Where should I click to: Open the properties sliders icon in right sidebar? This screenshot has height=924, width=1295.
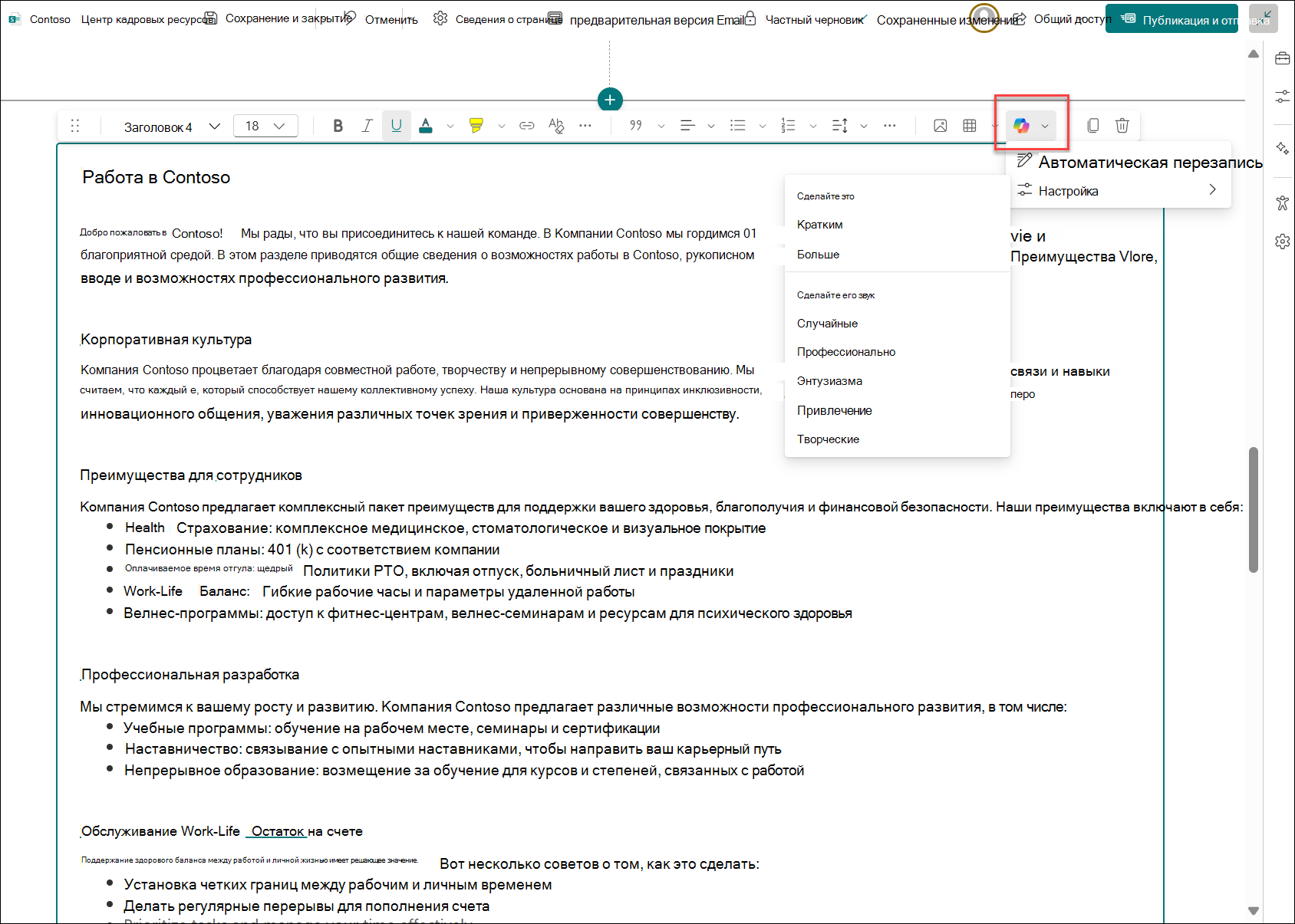pos(1282,97)
